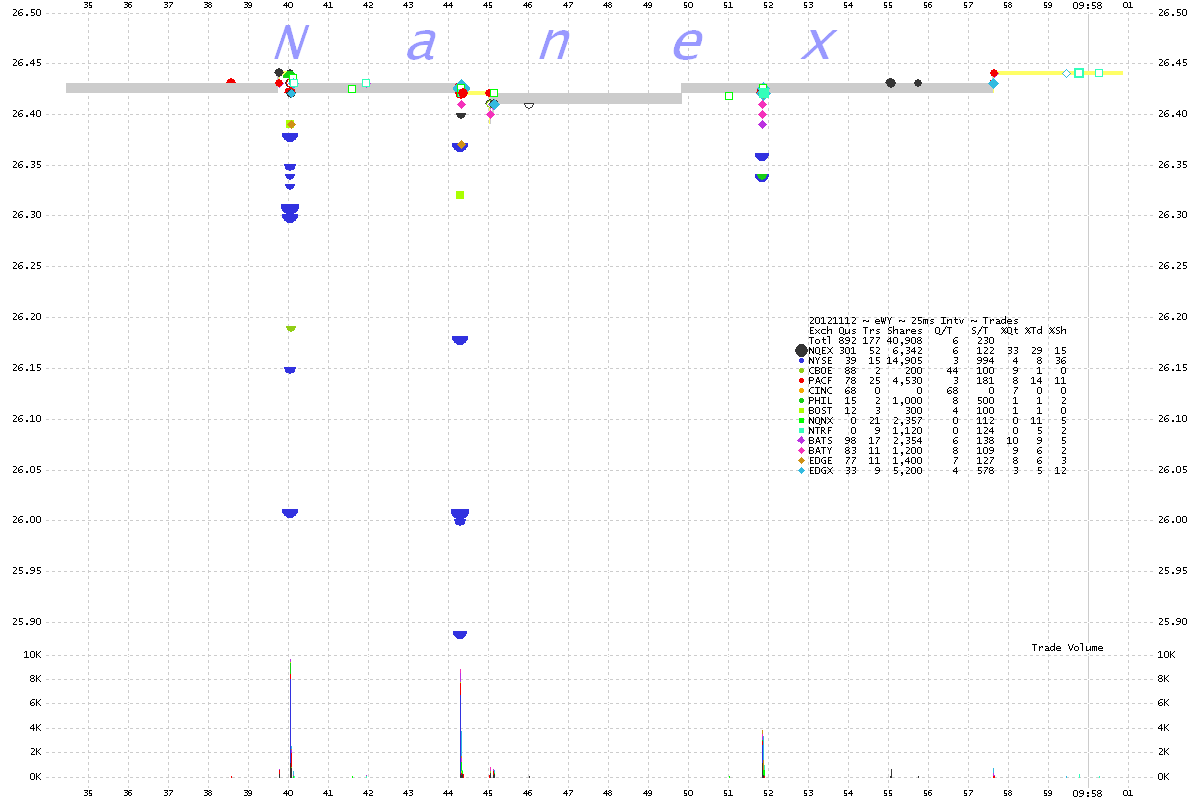1200x800 pixels.
Task: Click the 09:58 time label at top
Action: pyautogui.click(x=1087, y=5)
